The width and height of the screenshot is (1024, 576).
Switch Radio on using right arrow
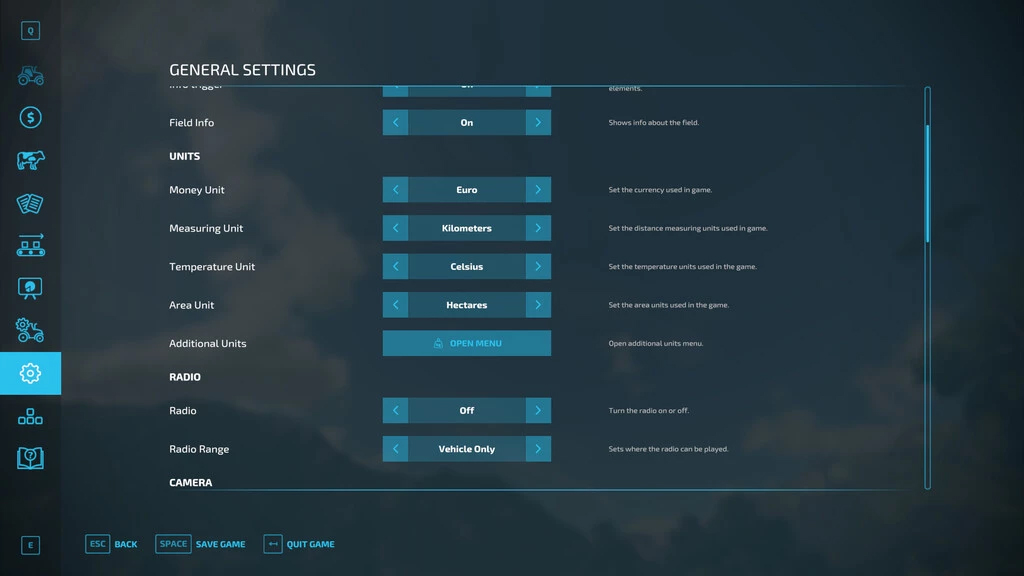click(x=538, y=411)
